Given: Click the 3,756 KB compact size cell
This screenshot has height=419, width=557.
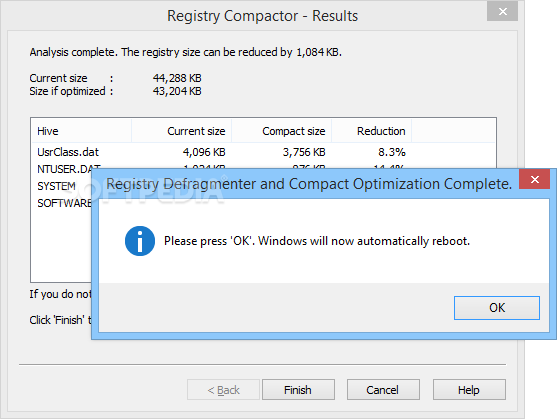Looking at the screenshot, I should 304,152.
